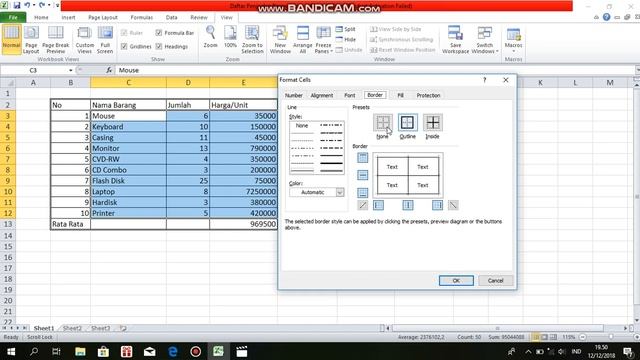Switch to Page Layout view

(31, 39)
